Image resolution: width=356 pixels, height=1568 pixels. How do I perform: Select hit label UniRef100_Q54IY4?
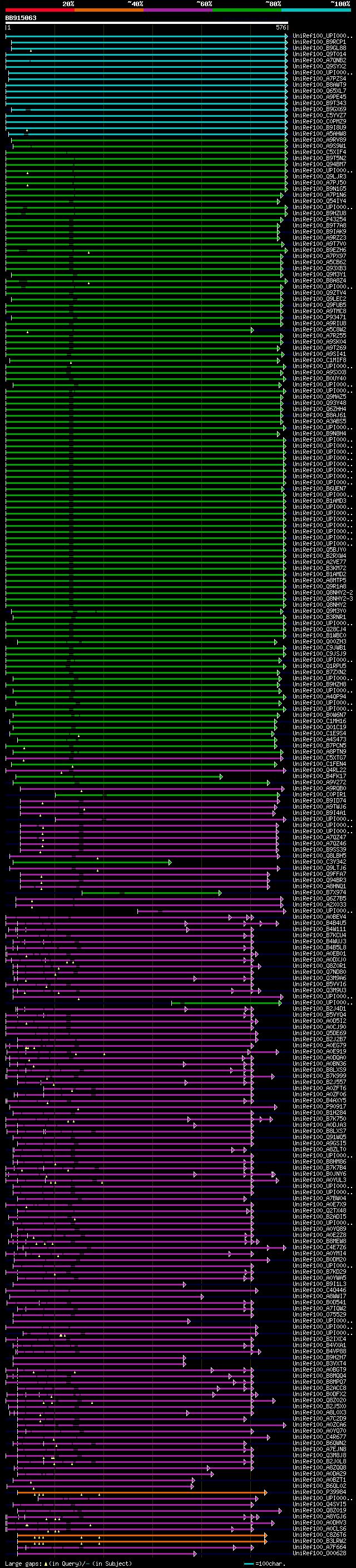tap(319, 201)
